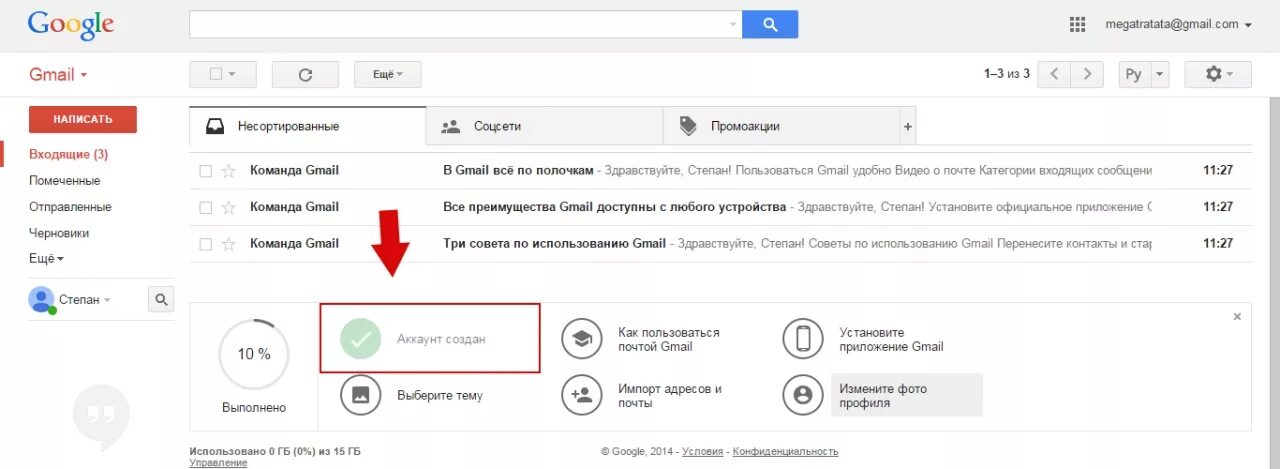Click Степан's profile avatar in the chat panel

41,299
